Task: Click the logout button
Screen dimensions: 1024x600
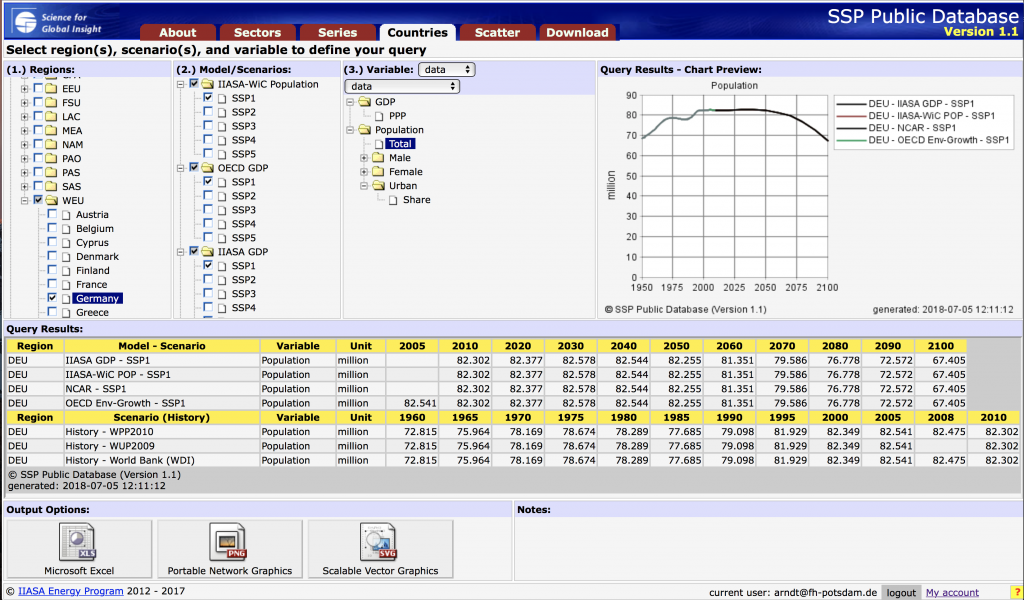Action: (901, 592)
